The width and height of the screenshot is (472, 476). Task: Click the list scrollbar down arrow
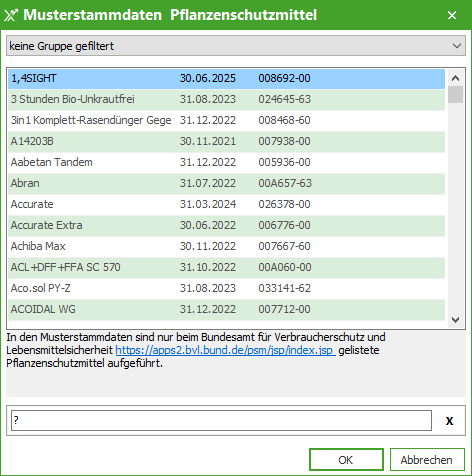coord(455,320)
